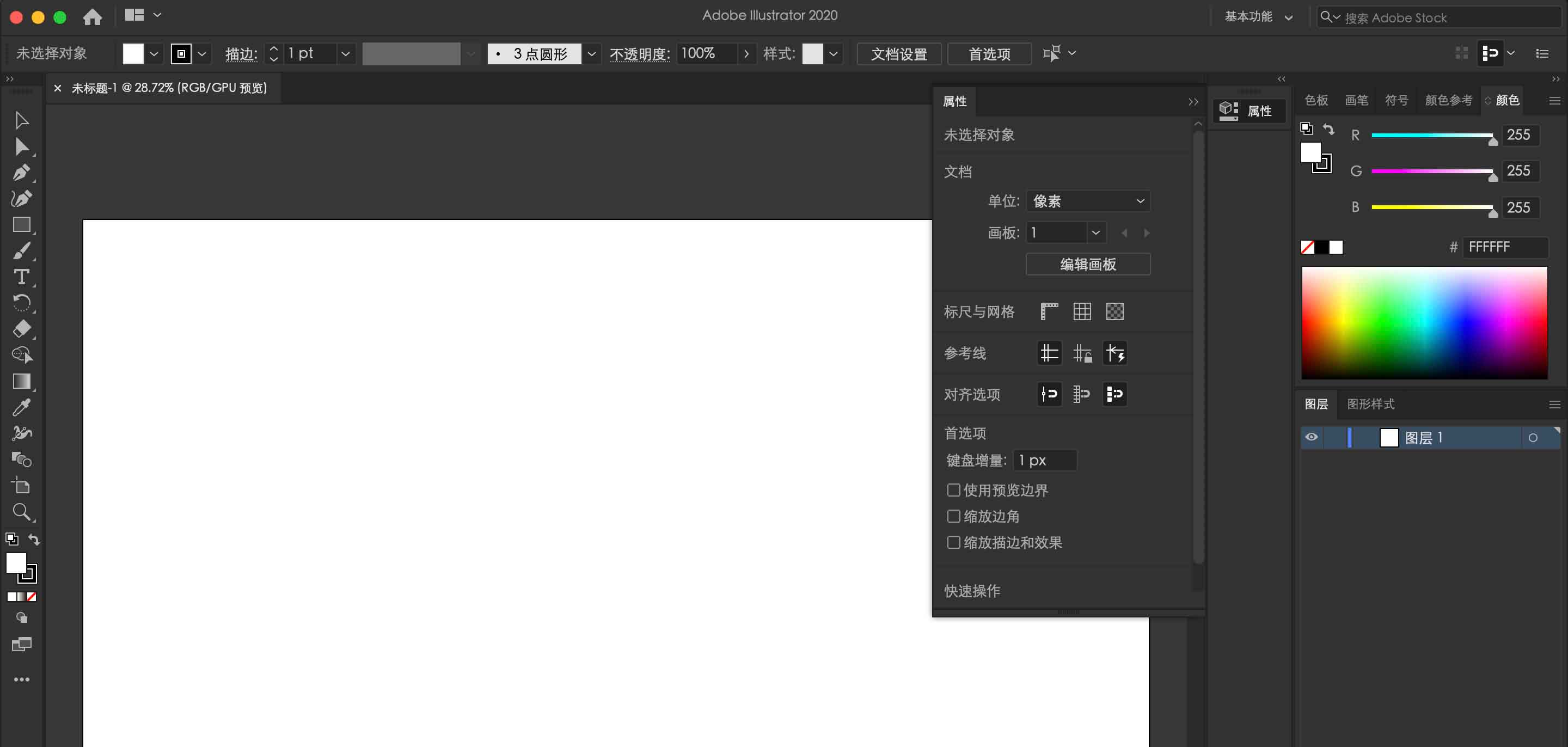Click the RGB color spectrum bar
1568x747 pixels.
click(1424, 323)
